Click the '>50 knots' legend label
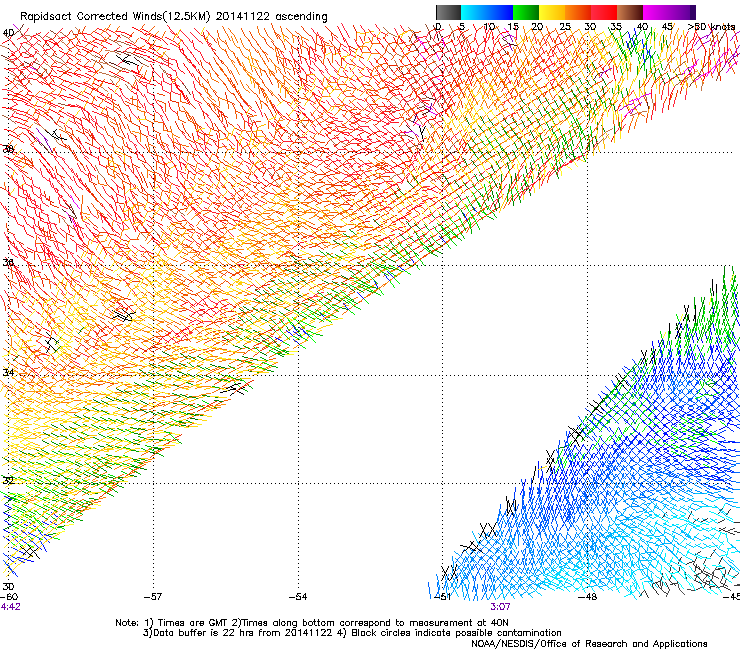The width and height of the screenshot is (740, 650). [712, 27]
